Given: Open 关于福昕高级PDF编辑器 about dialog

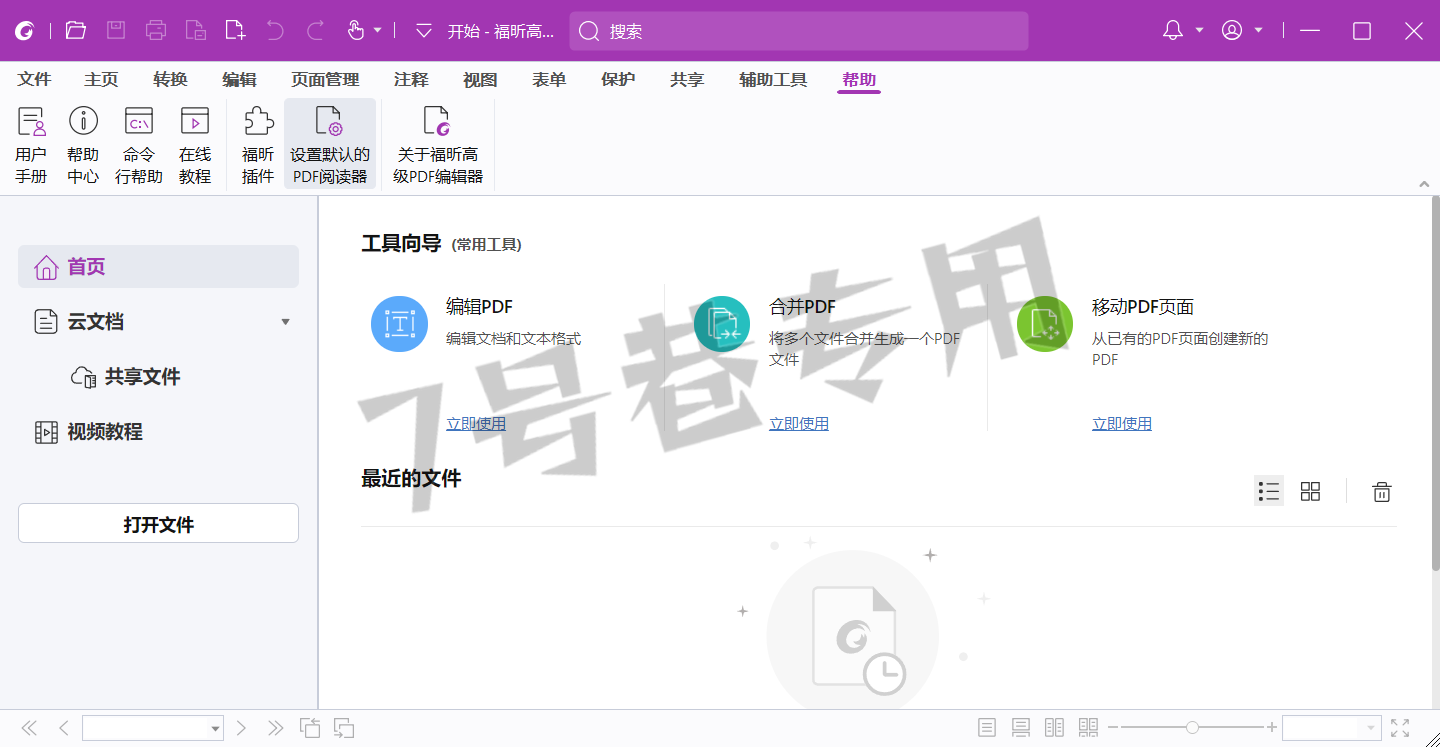Looking at the screenshot, I should pos(438,145).
